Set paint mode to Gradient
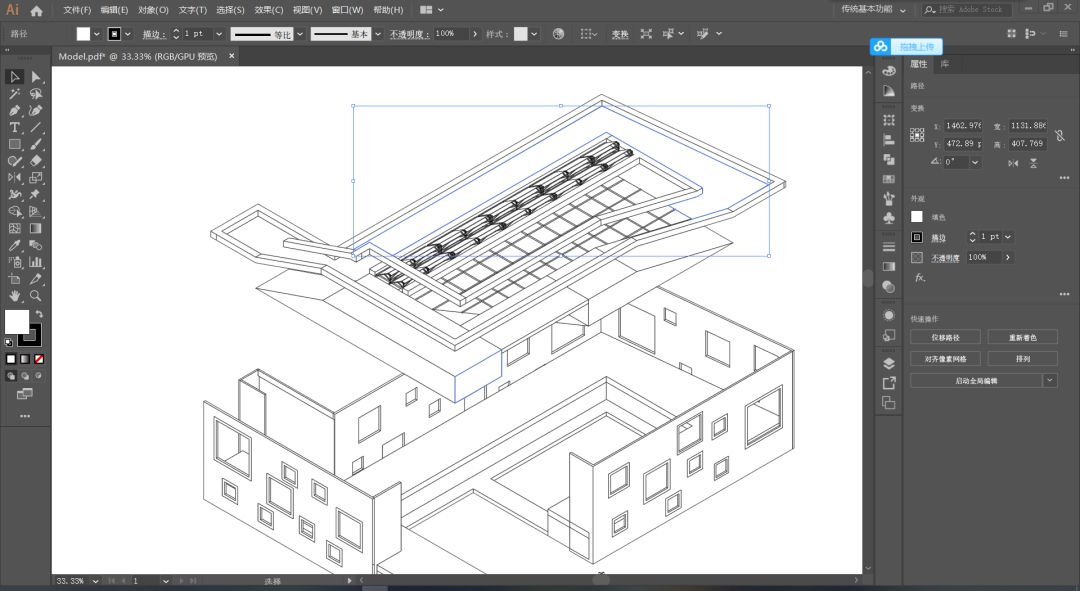Screen dimensions: 1080x591 click(x=25, y=359)
